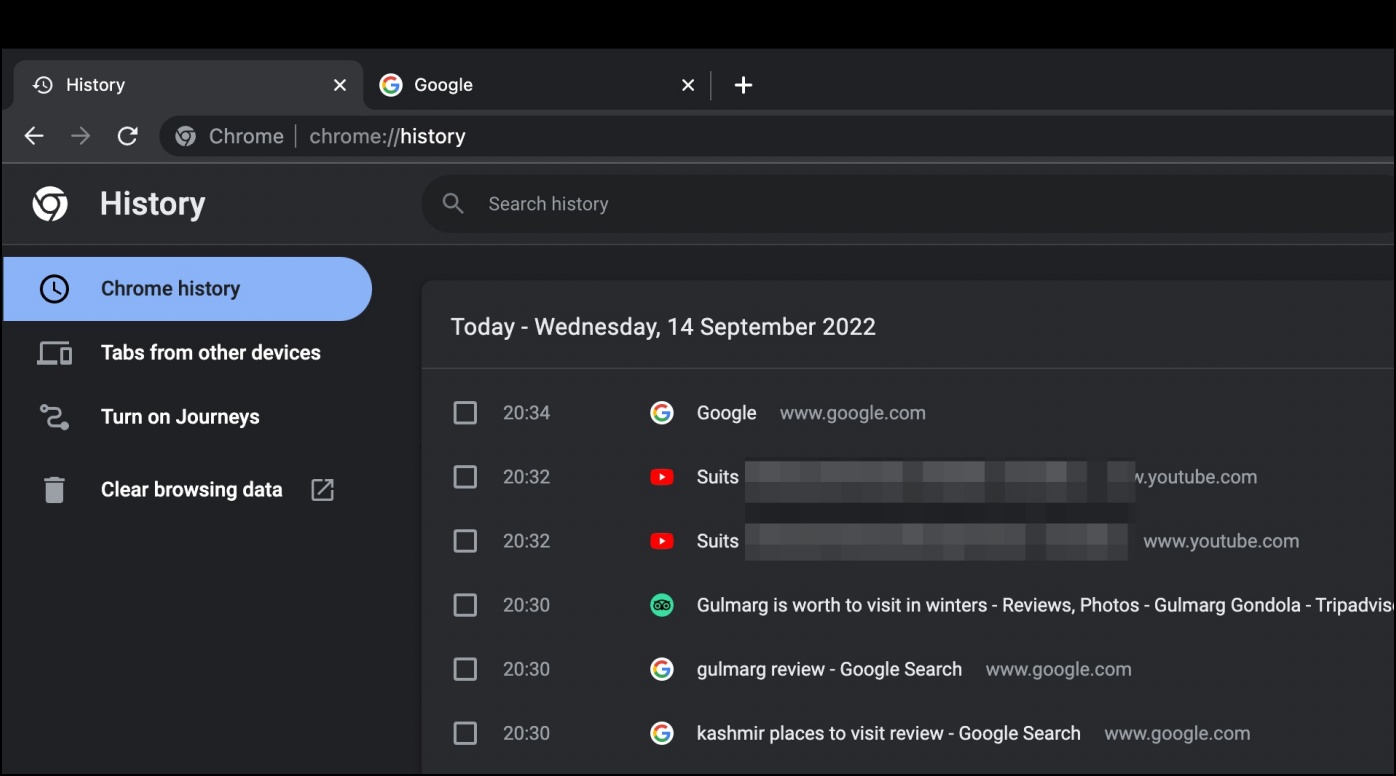Select Chrome history in the sidebar

pyautogui.click(x=187, y=289)
